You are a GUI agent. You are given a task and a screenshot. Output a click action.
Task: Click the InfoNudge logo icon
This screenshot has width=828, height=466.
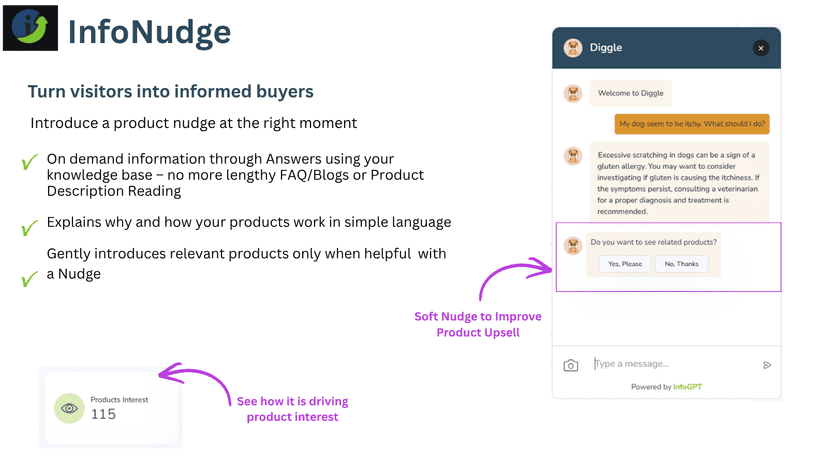tap(31, 28)
